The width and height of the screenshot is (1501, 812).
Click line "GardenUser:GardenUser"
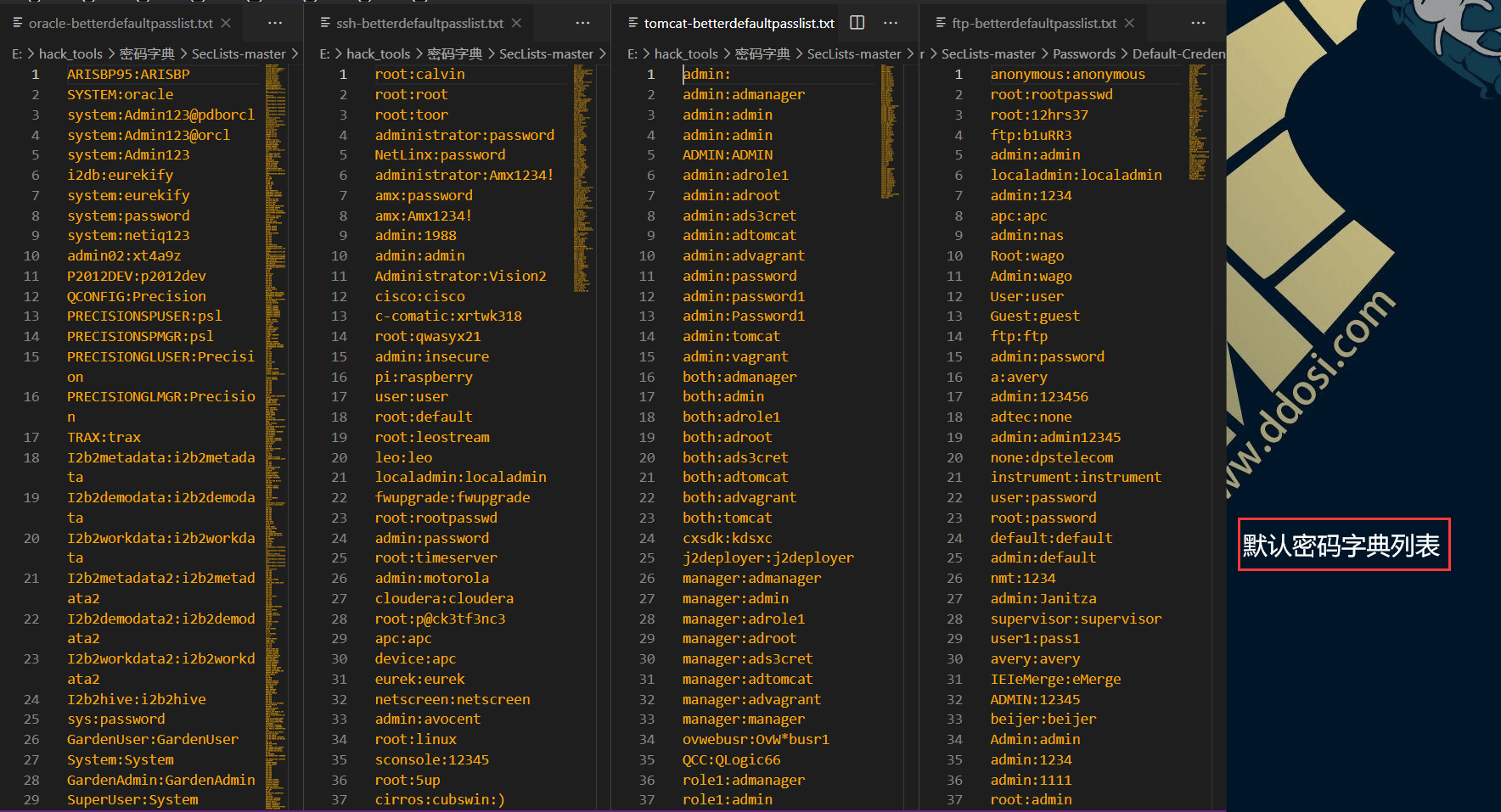click(x=153, y=739)
